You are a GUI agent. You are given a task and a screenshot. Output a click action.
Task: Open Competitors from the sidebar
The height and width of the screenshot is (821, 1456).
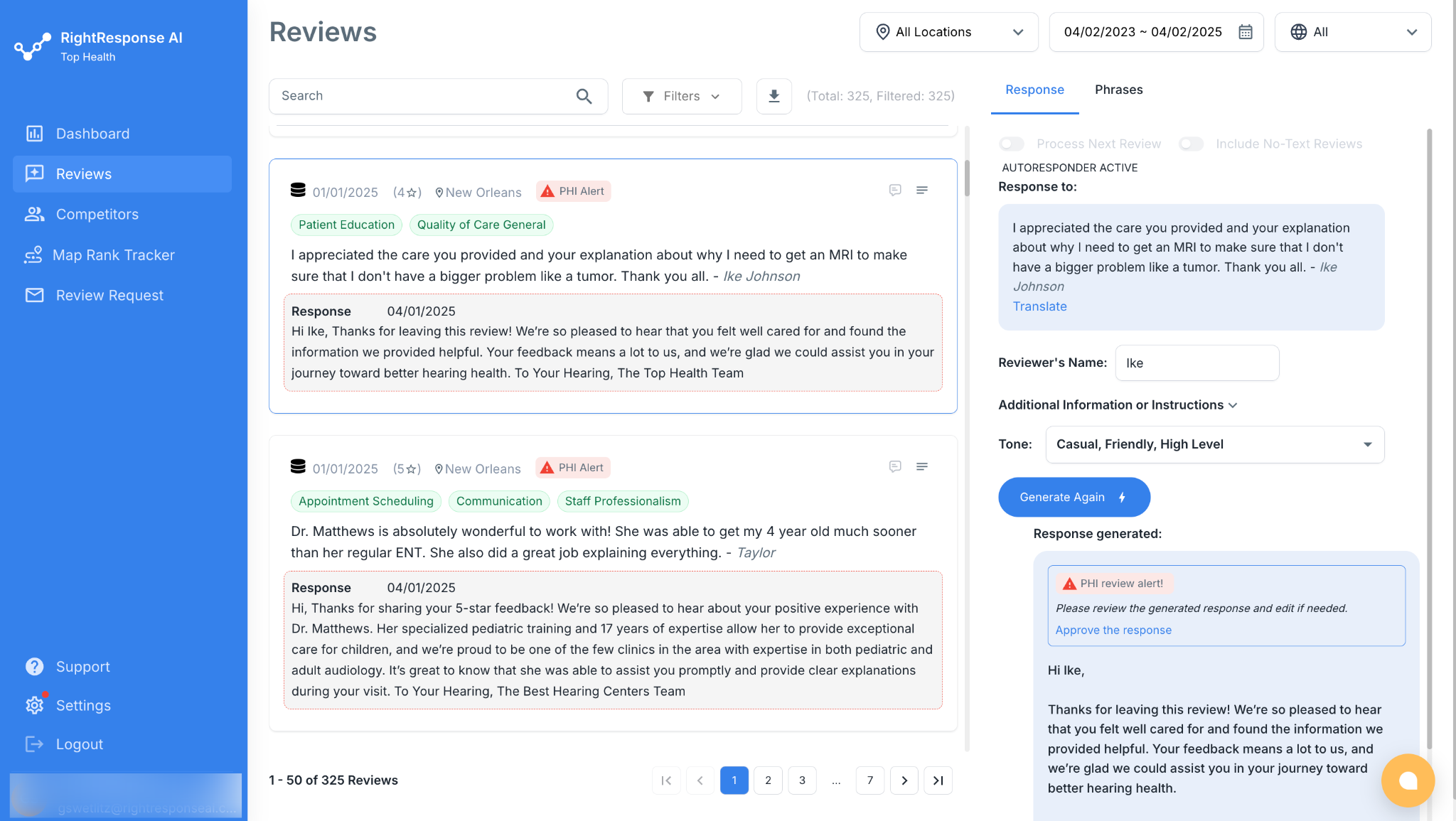[97, 215]
